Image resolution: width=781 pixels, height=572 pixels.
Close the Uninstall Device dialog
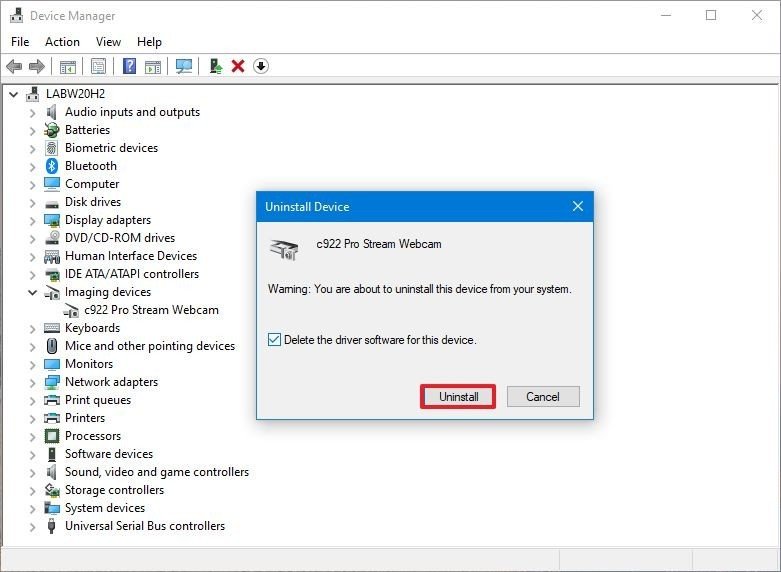pyautogui.click(x=578, y=206)
